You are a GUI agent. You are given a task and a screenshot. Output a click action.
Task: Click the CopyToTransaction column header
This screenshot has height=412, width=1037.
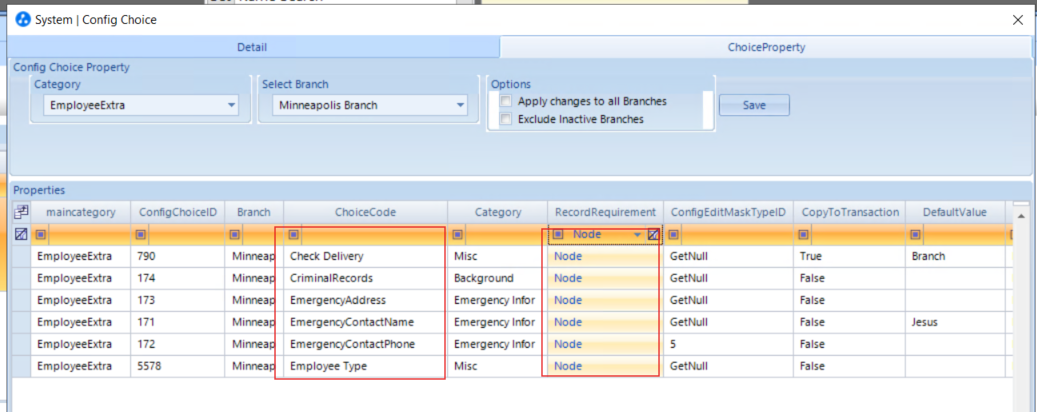tap(850, 212)
